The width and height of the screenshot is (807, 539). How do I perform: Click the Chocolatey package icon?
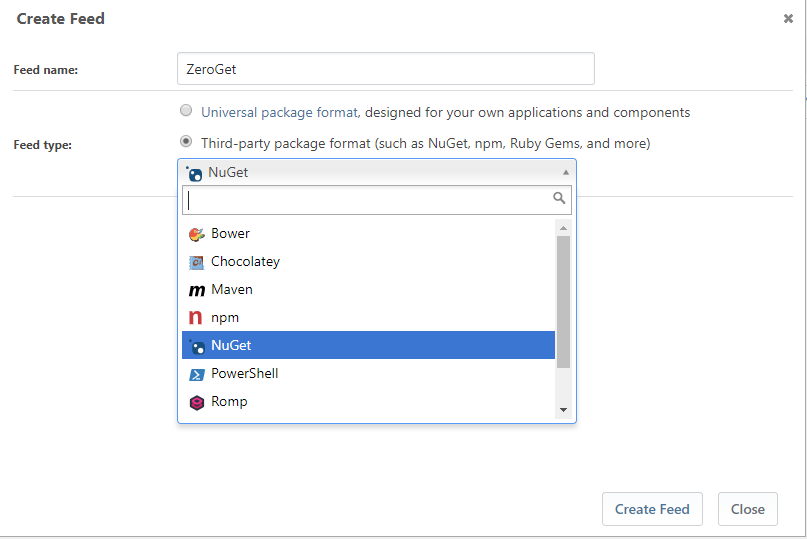196,263
